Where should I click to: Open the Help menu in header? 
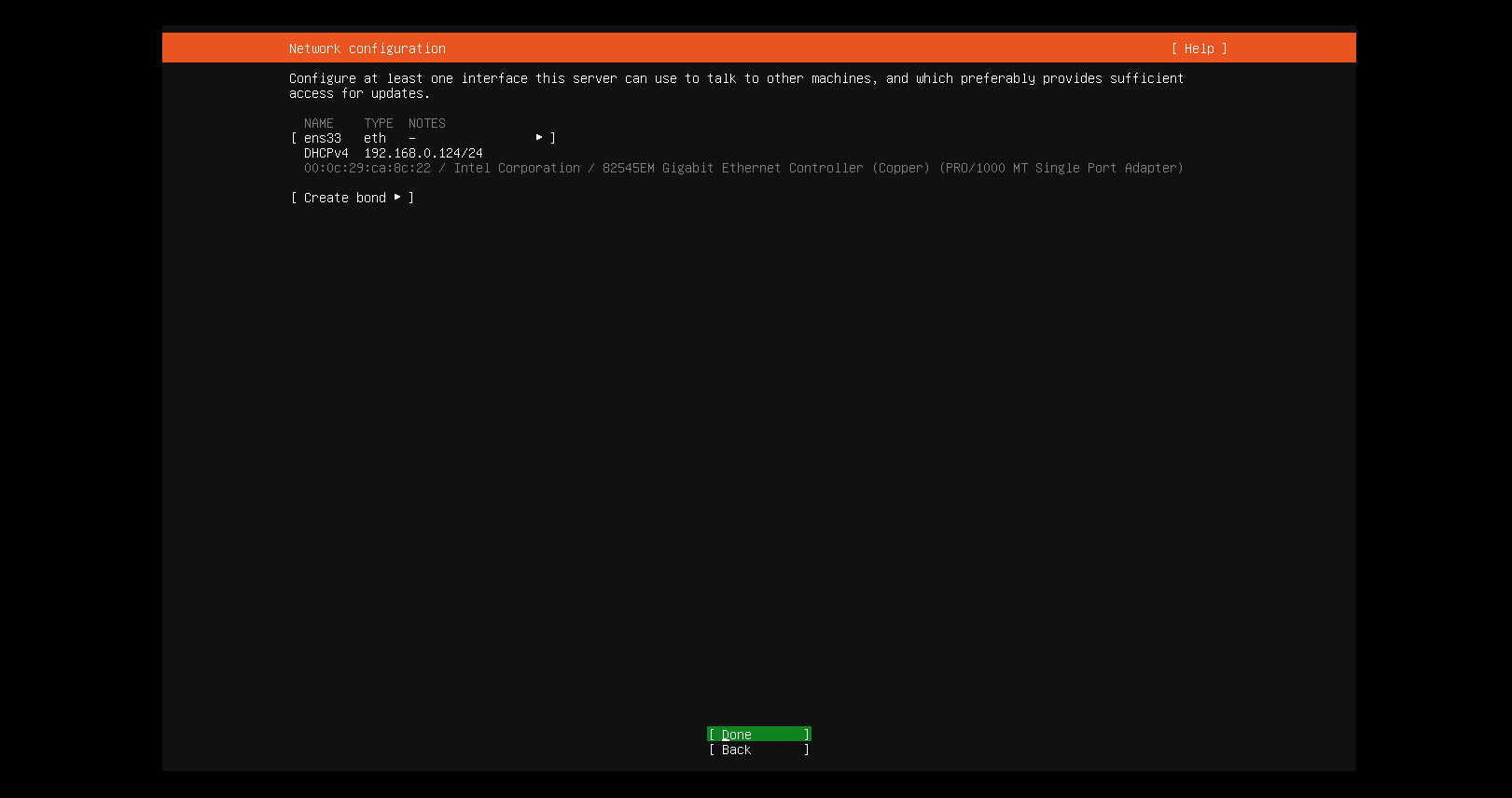pos(1199,48)
